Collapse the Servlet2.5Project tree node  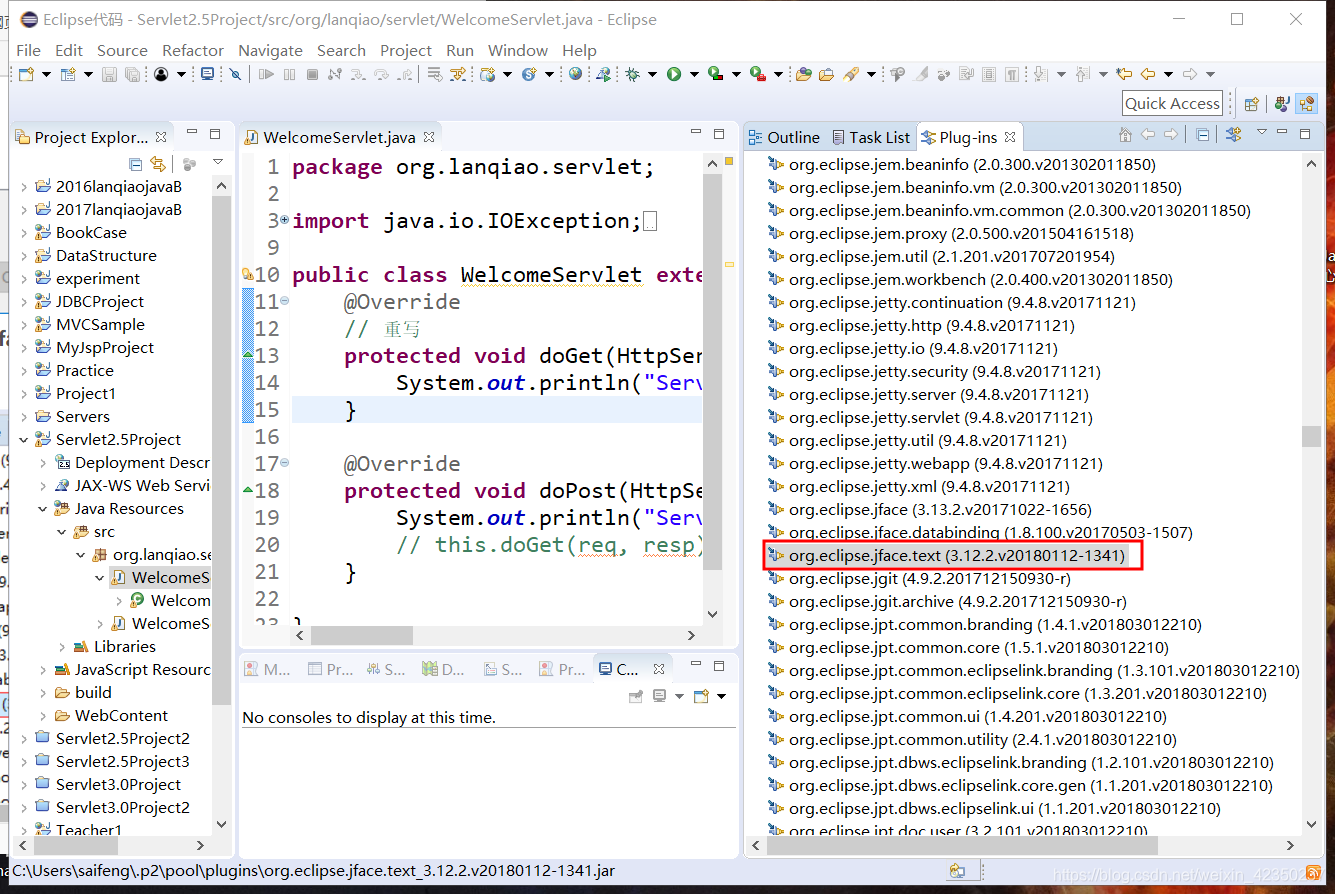point(25,440)
